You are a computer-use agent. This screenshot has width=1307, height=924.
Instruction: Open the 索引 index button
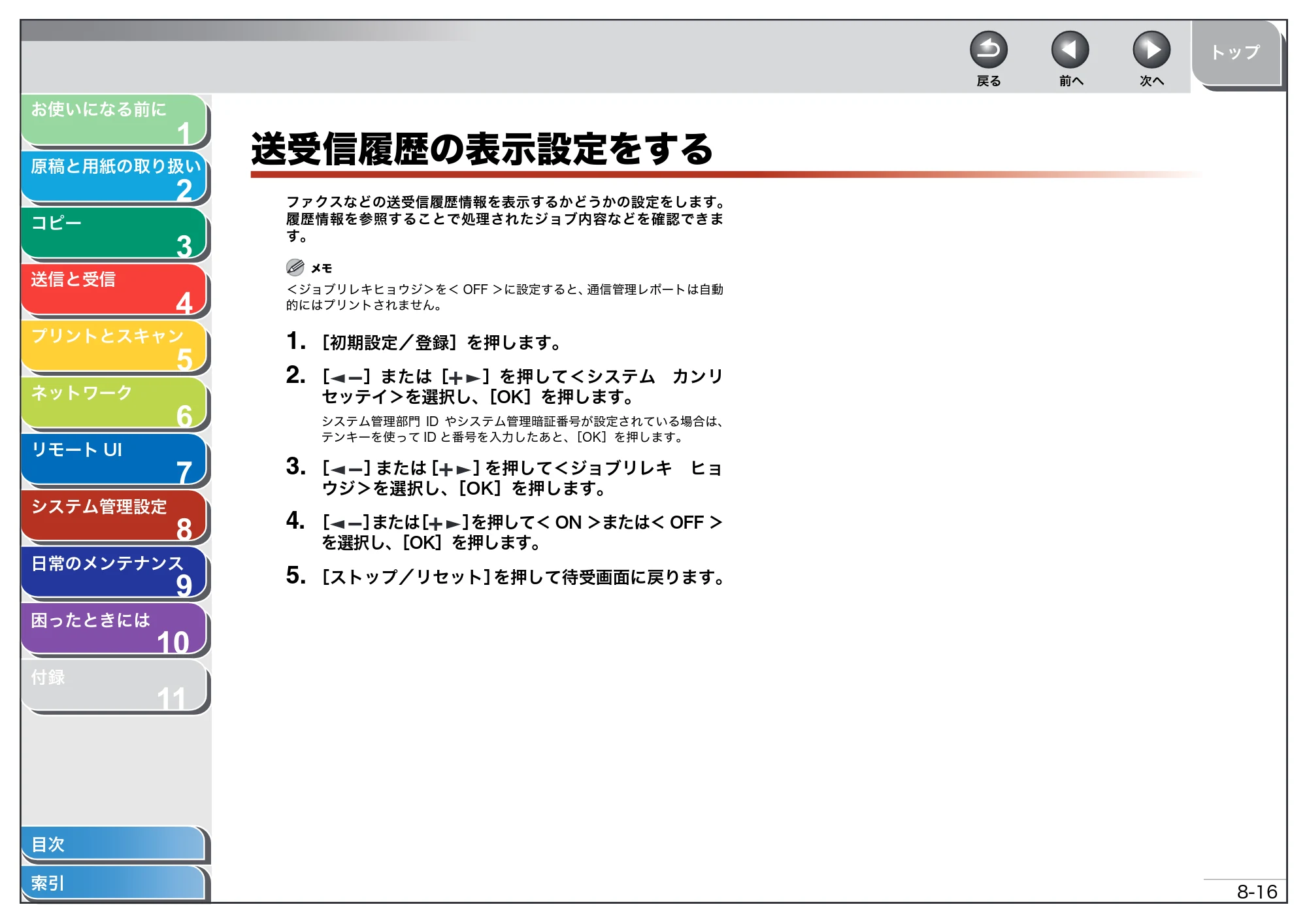(x=114, y=883)
